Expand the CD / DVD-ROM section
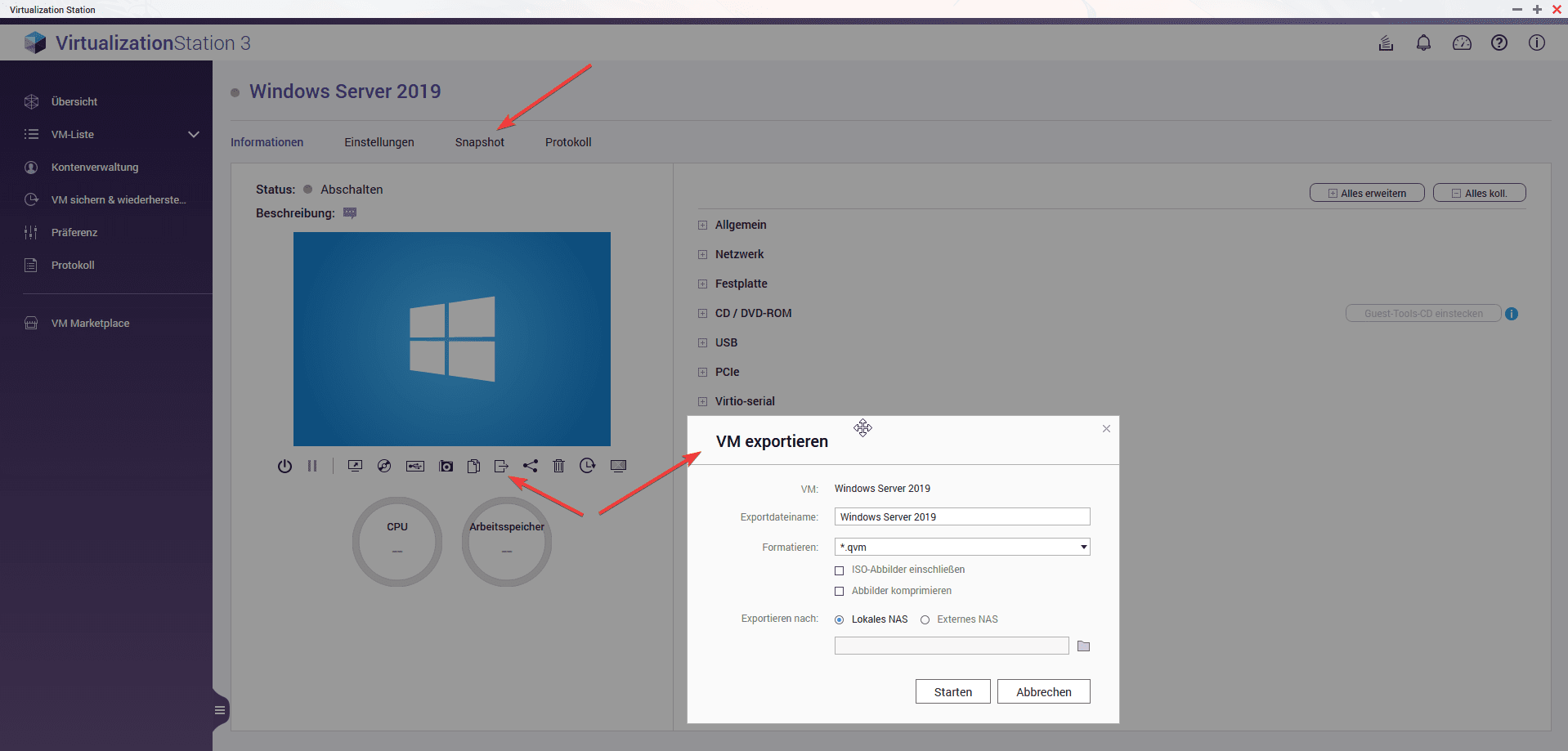The height and width of the screenshot is (751, 1568). [702, 313]
